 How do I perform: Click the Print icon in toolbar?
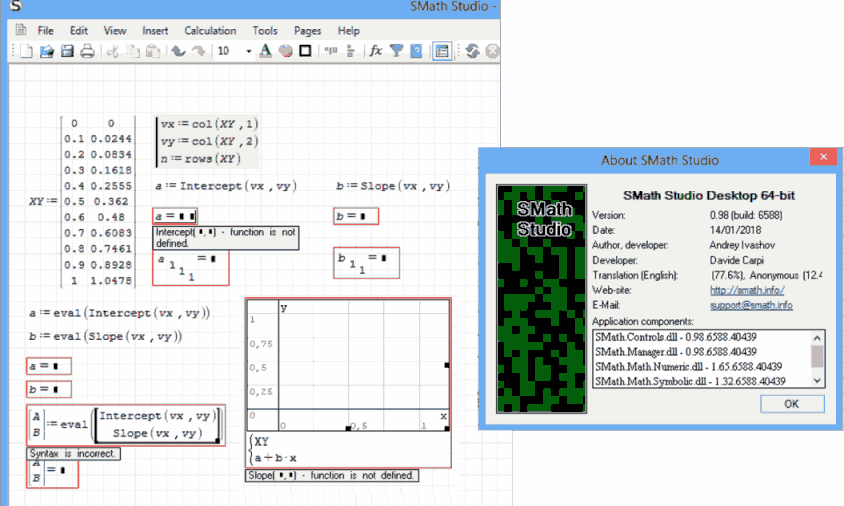87,51
